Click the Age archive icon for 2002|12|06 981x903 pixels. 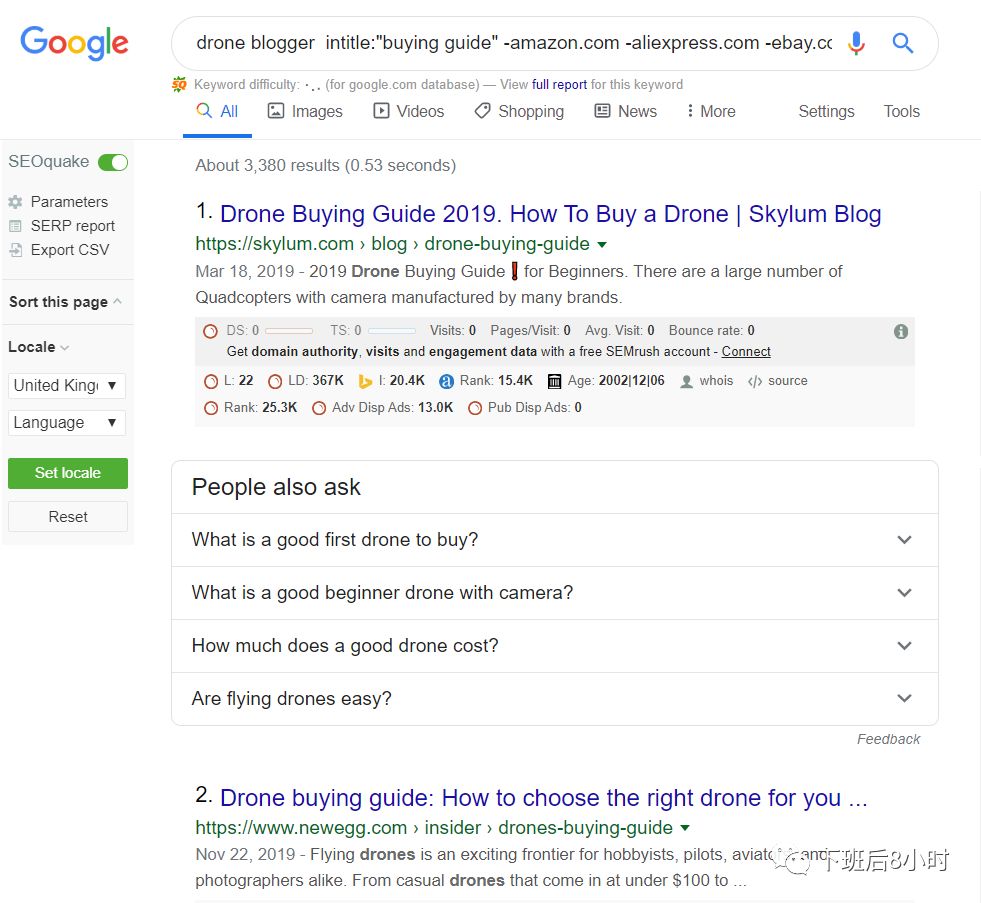click(x=554, y=381)
